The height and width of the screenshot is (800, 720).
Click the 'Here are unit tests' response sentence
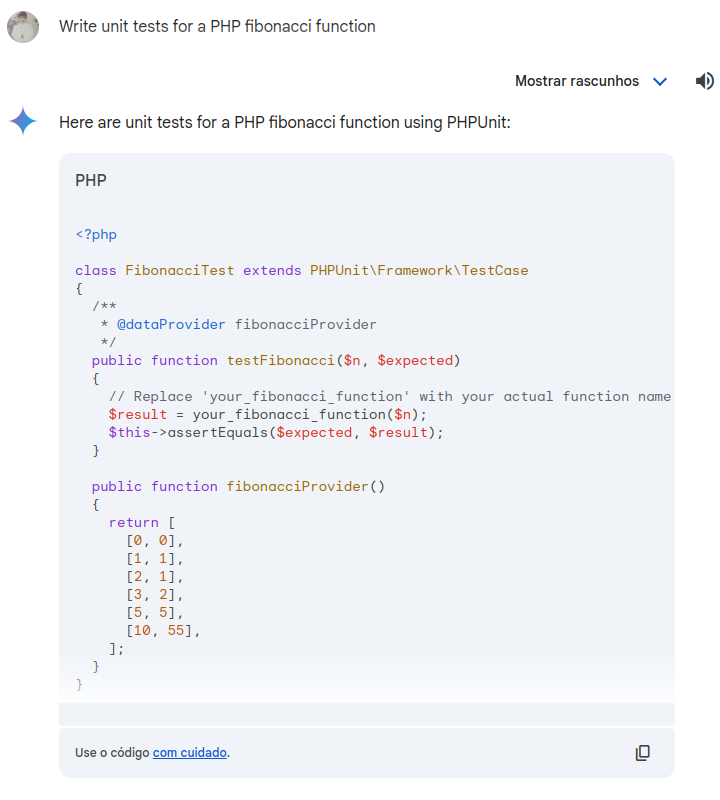tap(285, 122)
